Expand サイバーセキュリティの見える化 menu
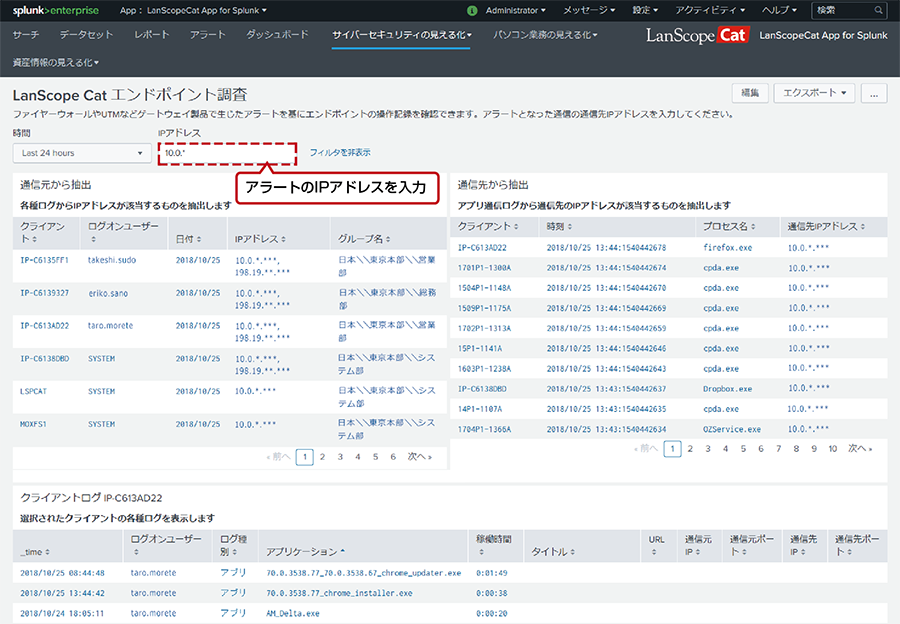The height and width of the screenshot is (624, 900). [401, 35]
